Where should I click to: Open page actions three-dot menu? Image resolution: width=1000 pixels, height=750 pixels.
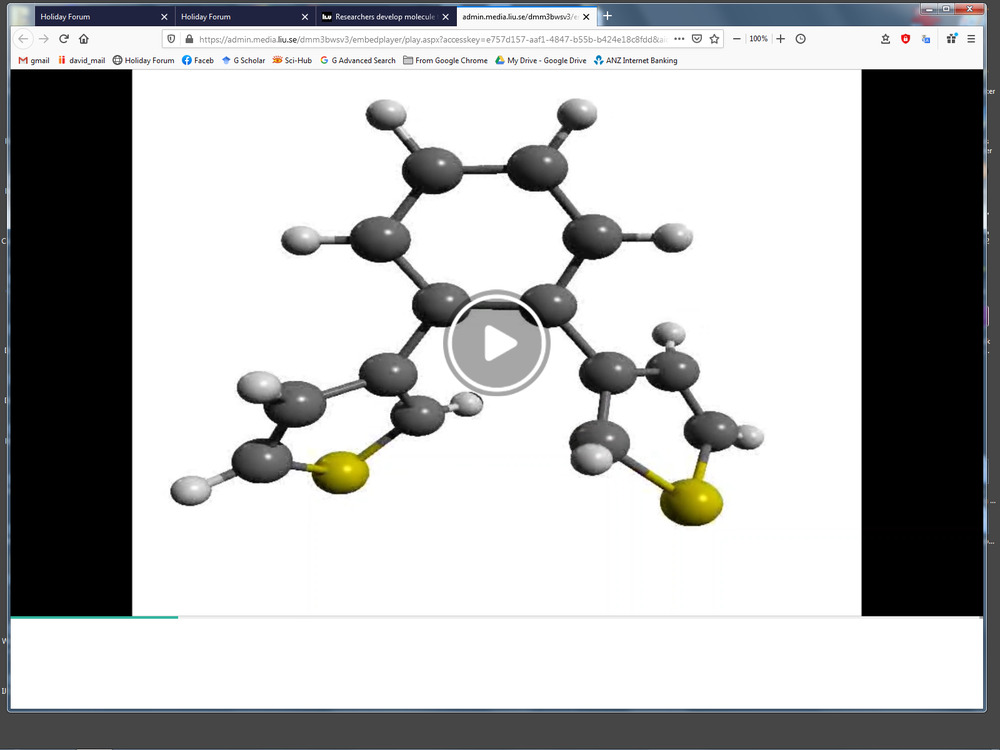coord(679,39)
